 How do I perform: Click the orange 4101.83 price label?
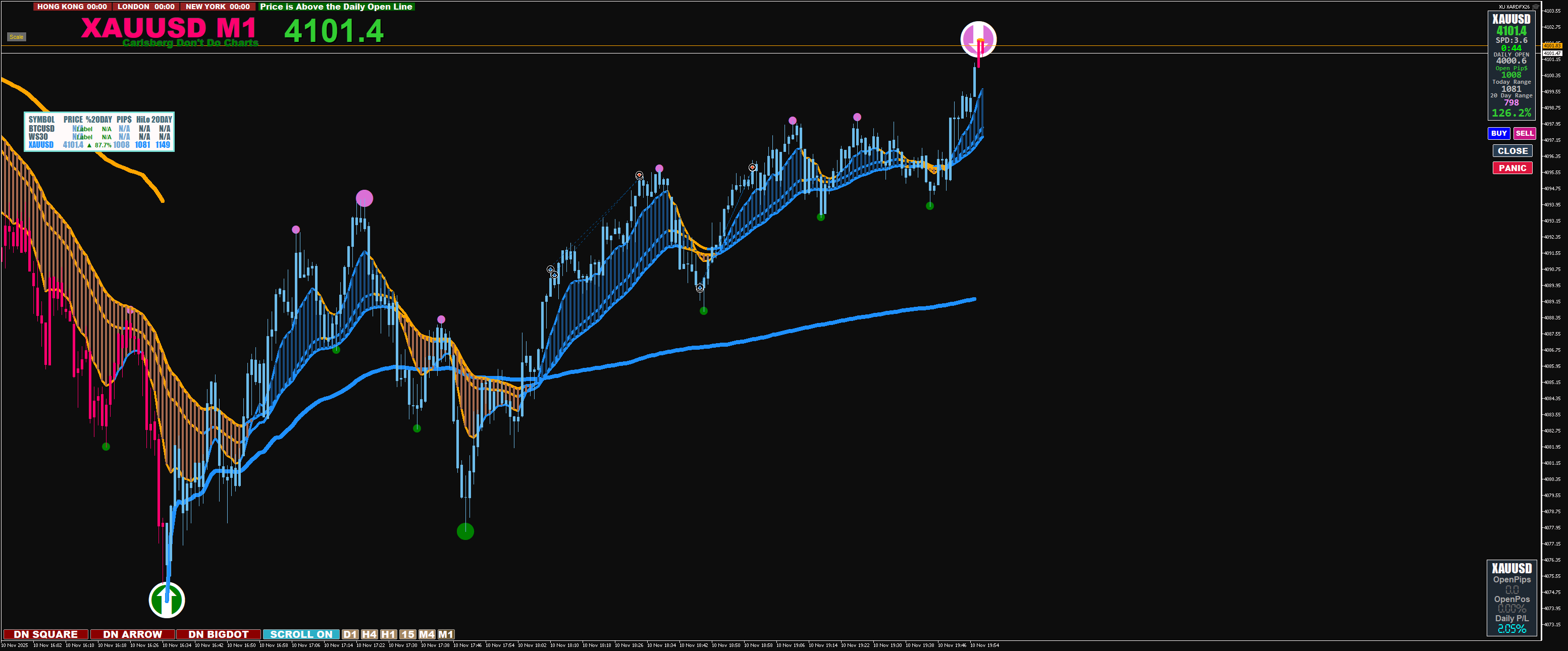[x=1552, y=45]
